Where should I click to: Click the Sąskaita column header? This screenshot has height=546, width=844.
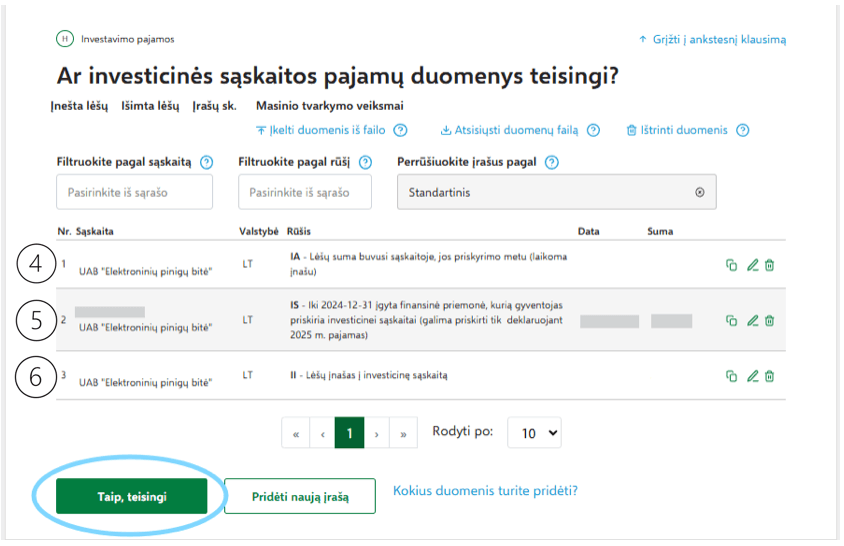95,232
